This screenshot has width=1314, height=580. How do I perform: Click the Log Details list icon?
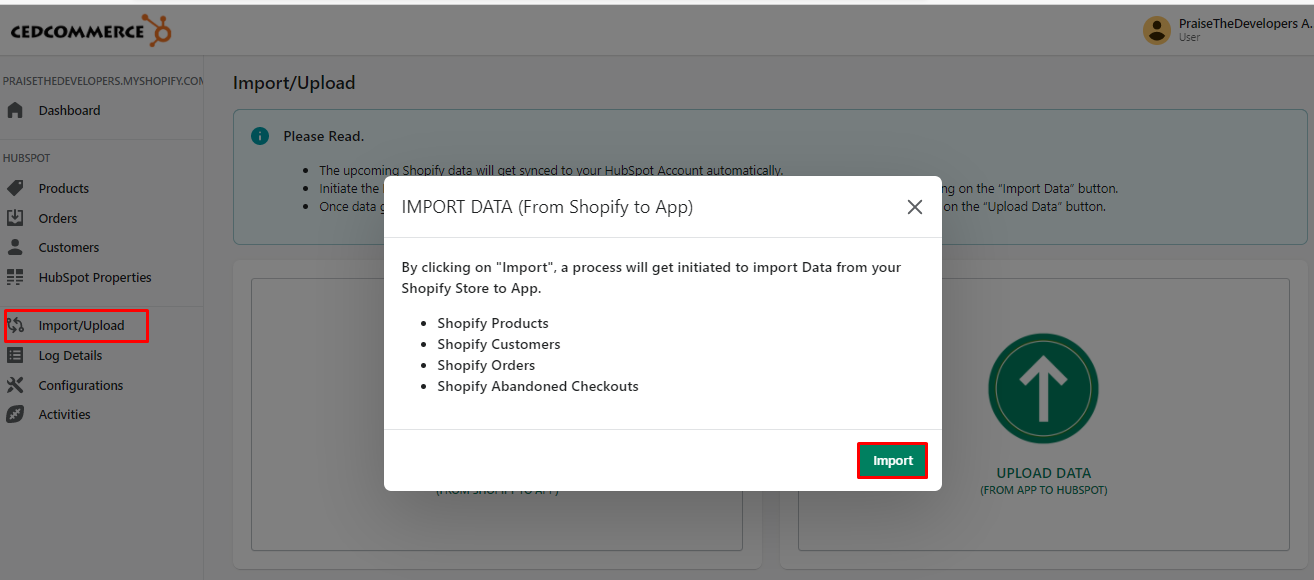coord(15,355)
